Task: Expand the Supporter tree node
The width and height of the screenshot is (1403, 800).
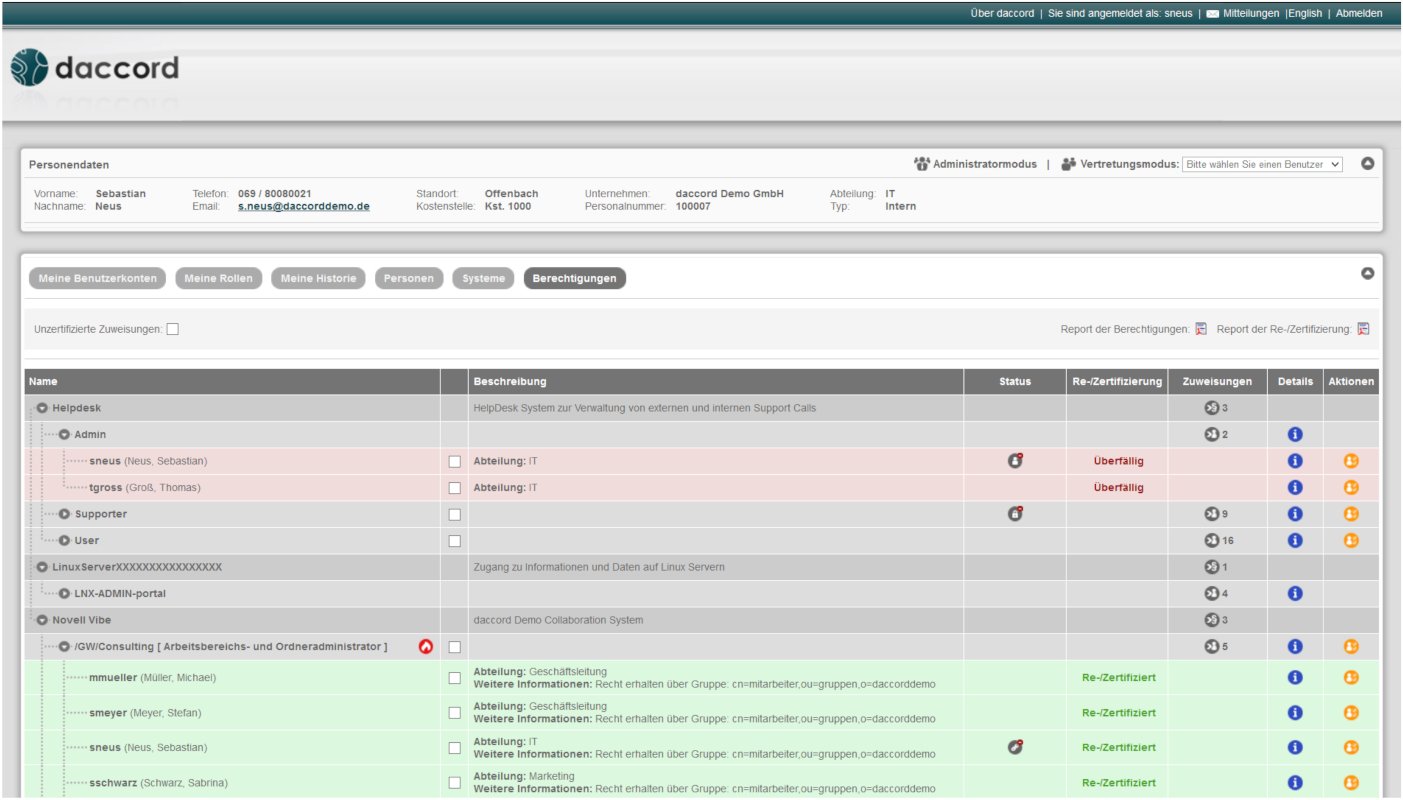Action: point(64,514)
